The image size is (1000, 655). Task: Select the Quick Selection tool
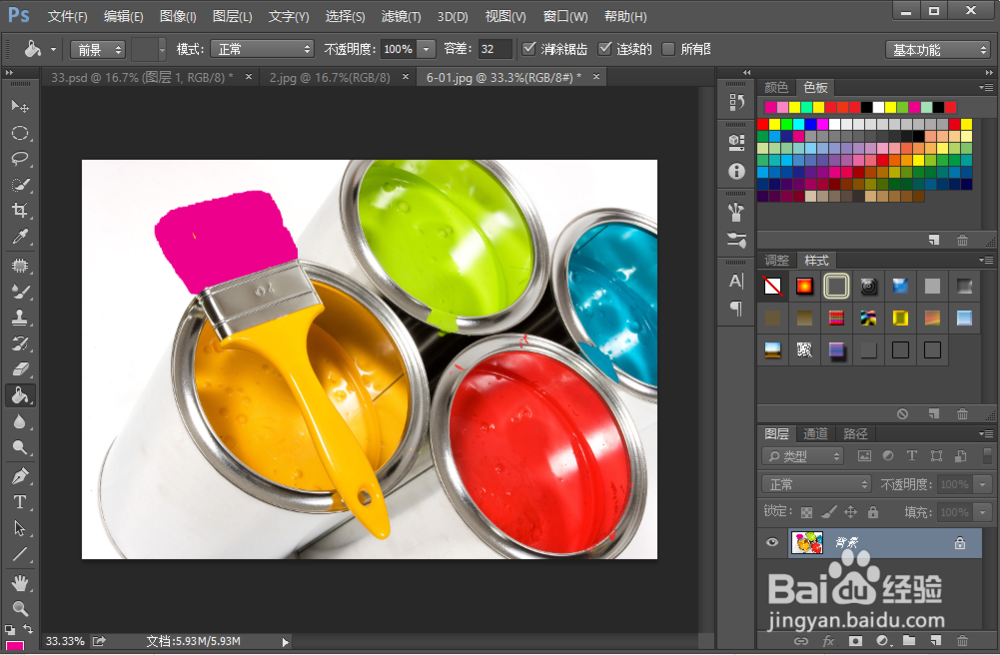(20, 185)
